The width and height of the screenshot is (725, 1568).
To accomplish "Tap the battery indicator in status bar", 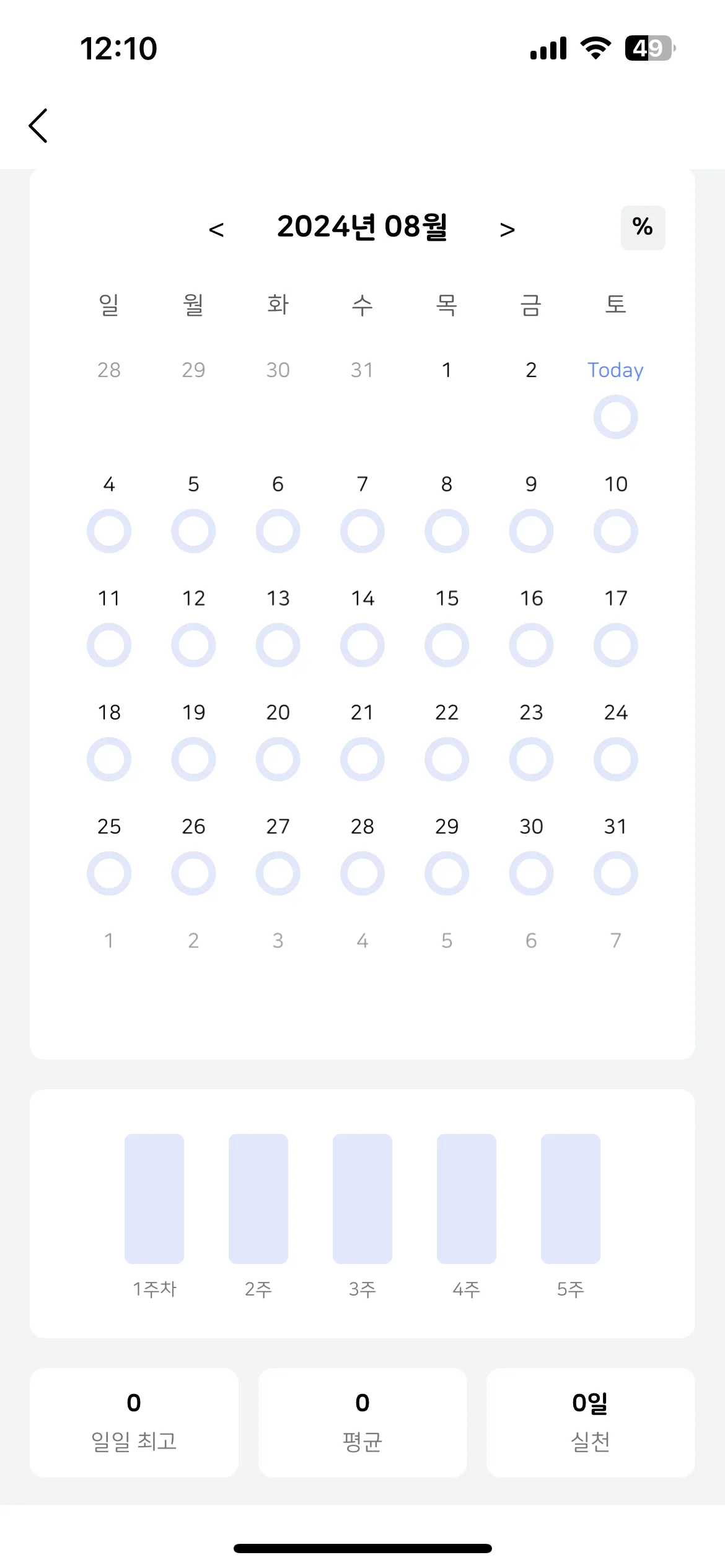I will coord(649,48).
